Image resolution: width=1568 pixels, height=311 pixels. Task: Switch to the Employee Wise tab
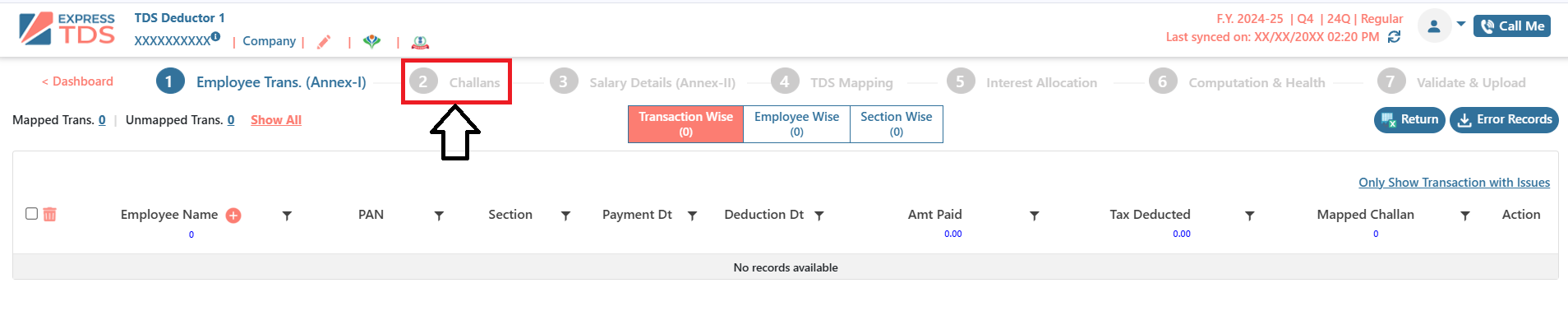pos(796,124)
